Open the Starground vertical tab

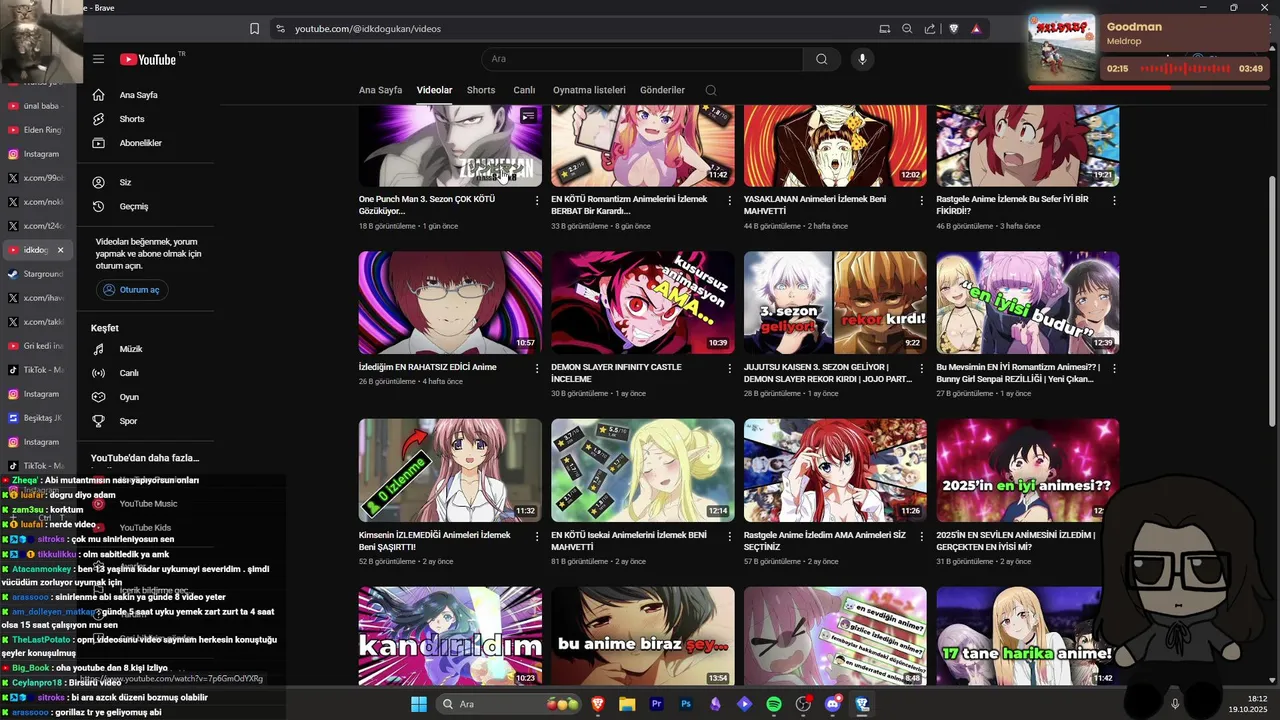[36, 274]
